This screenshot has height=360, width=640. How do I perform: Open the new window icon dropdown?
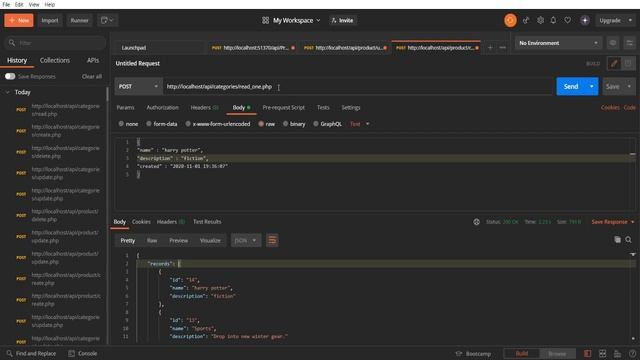click(x=107, y=20)
